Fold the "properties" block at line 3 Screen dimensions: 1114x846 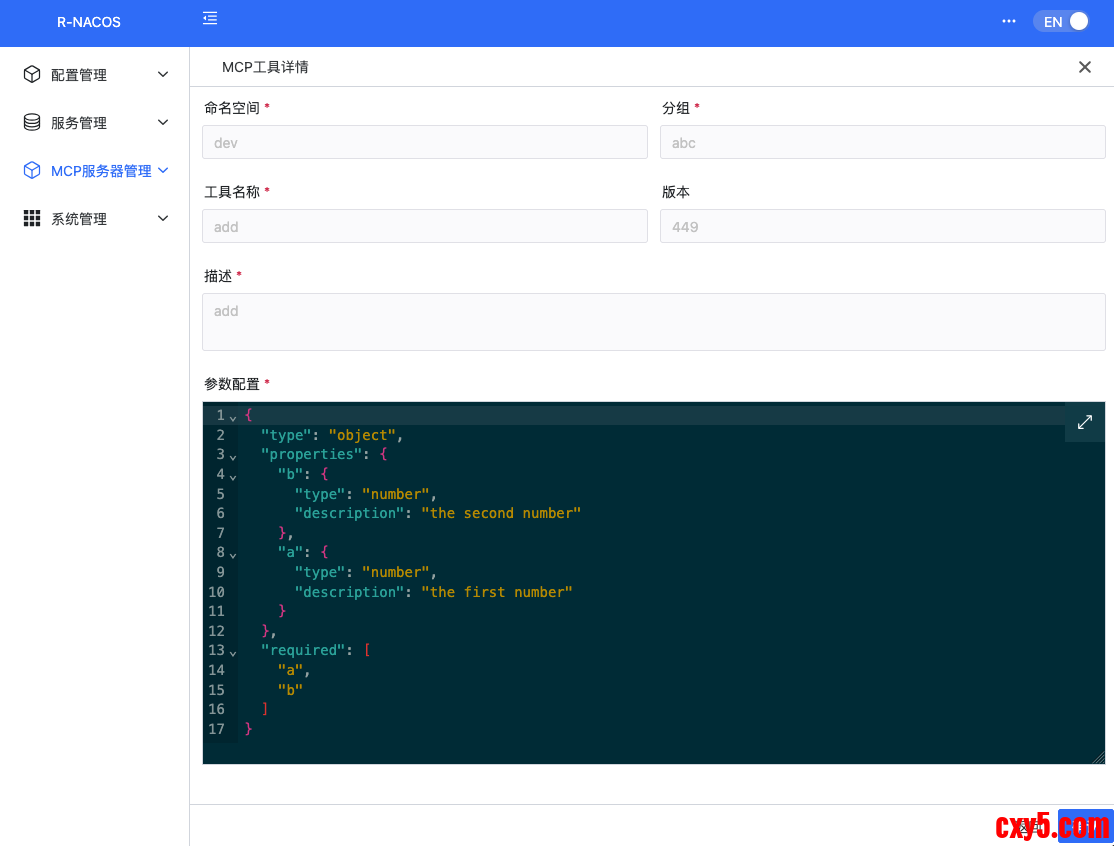[x=233, y=456]
